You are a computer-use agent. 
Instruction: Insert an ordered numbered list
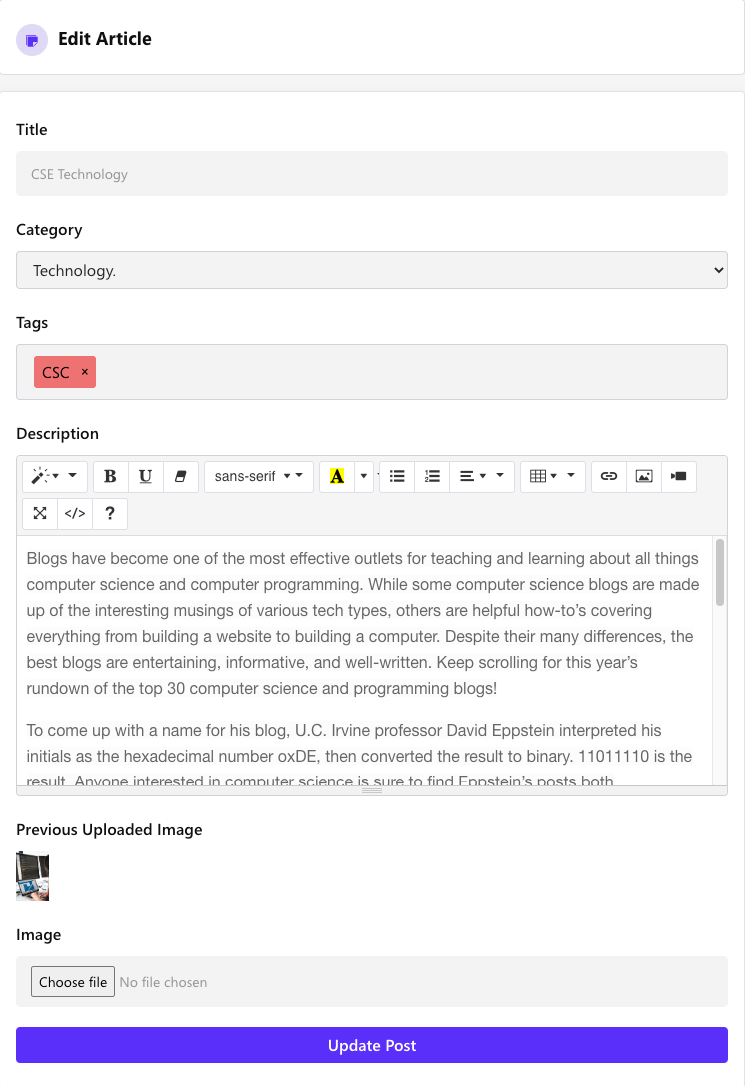[432, 476]
